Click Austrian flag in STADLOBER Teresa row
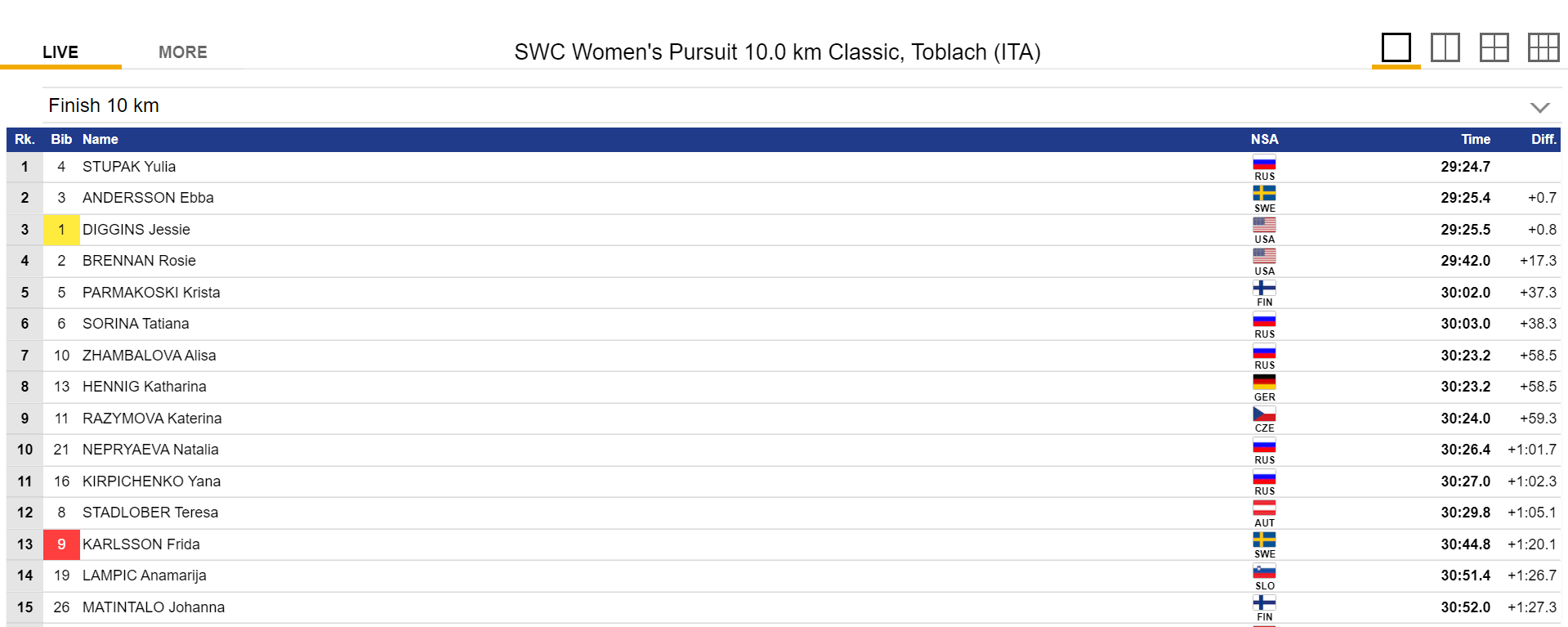The height and width of the screenshot is (627, 1568). pos(1264,508)
